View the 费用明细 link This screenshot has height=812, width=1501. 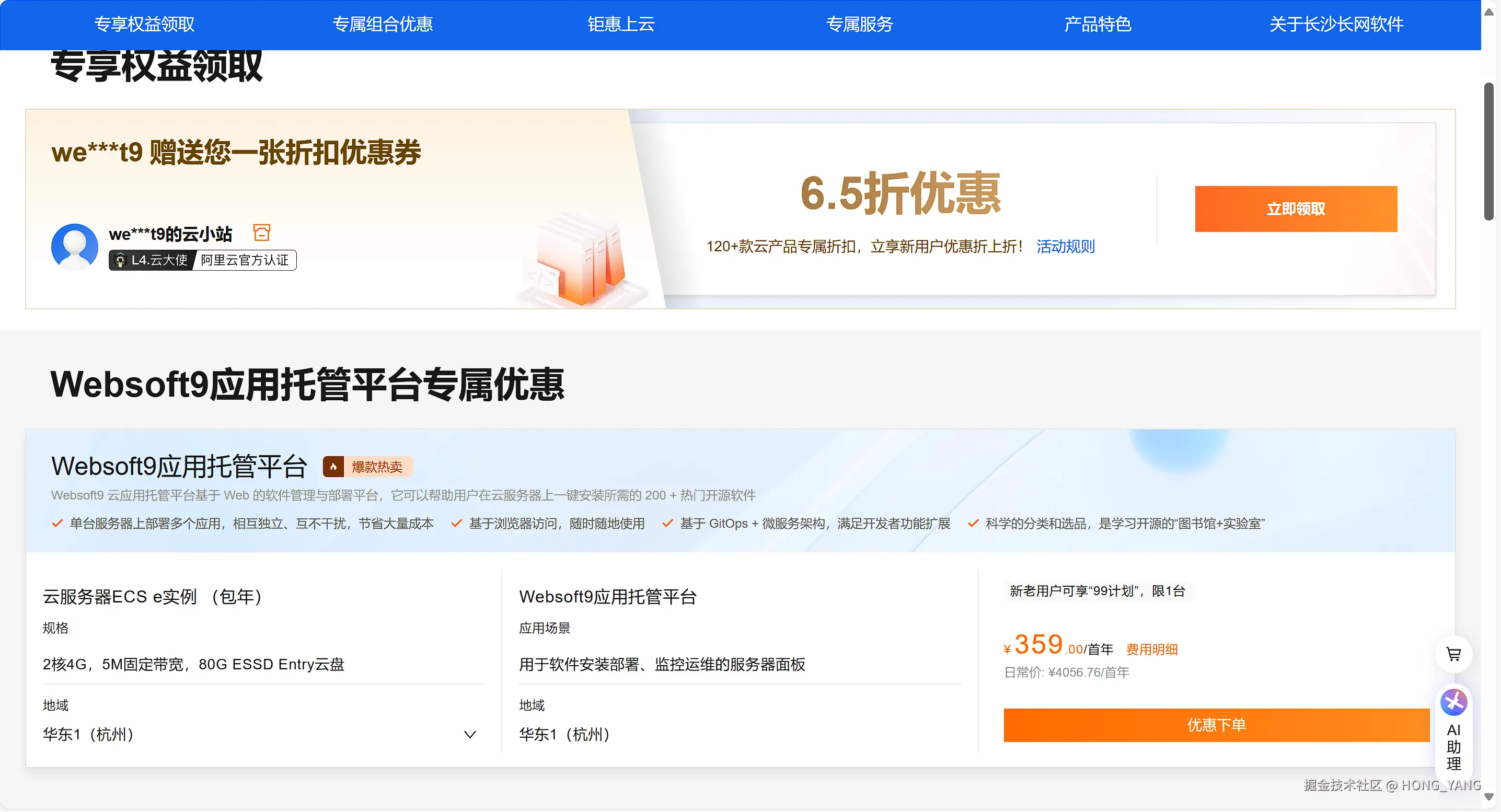point(1151,649)
